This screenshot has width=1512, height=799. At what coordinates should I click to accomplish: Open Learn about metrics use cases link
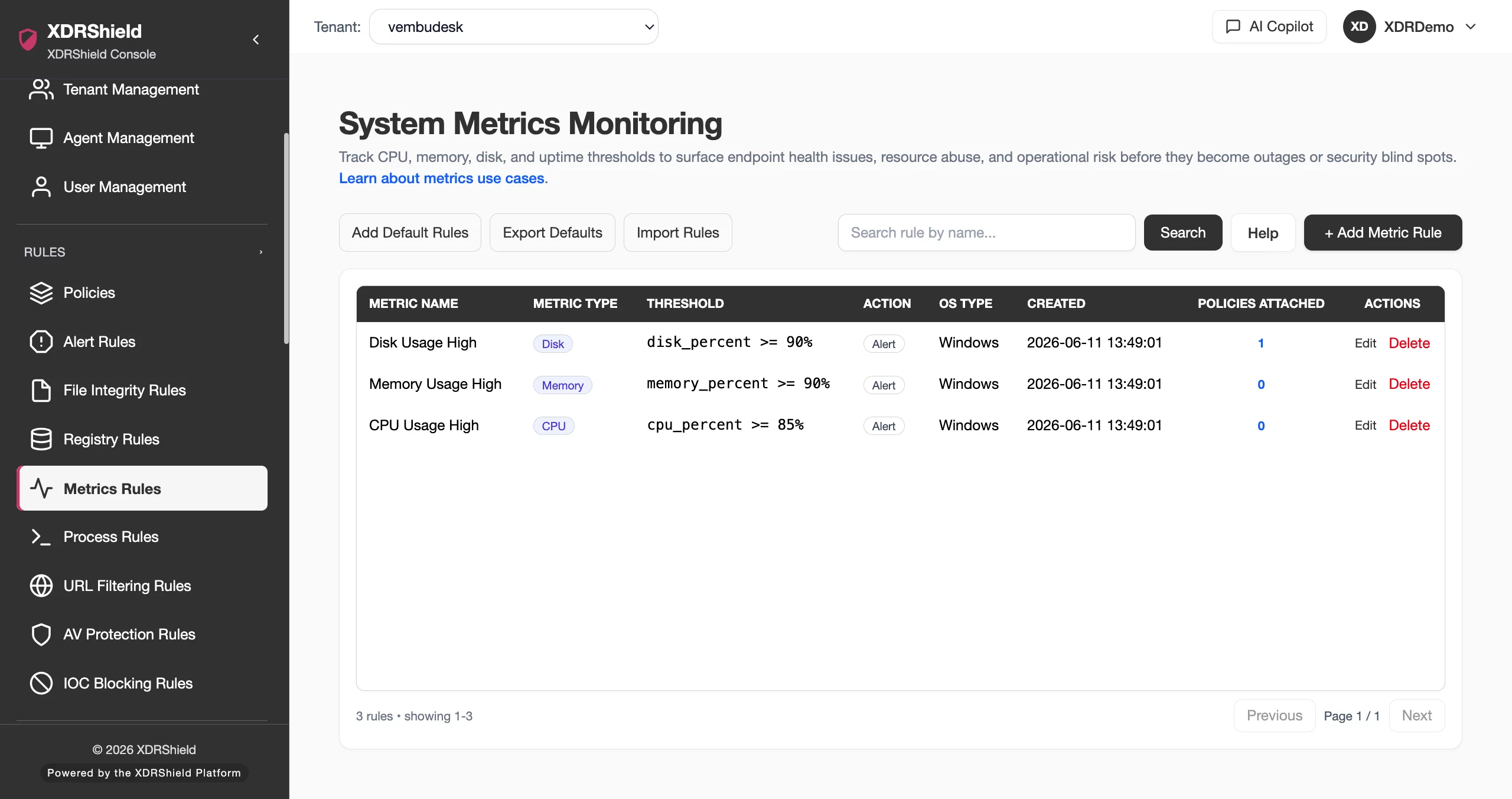(x=442, y=178)
